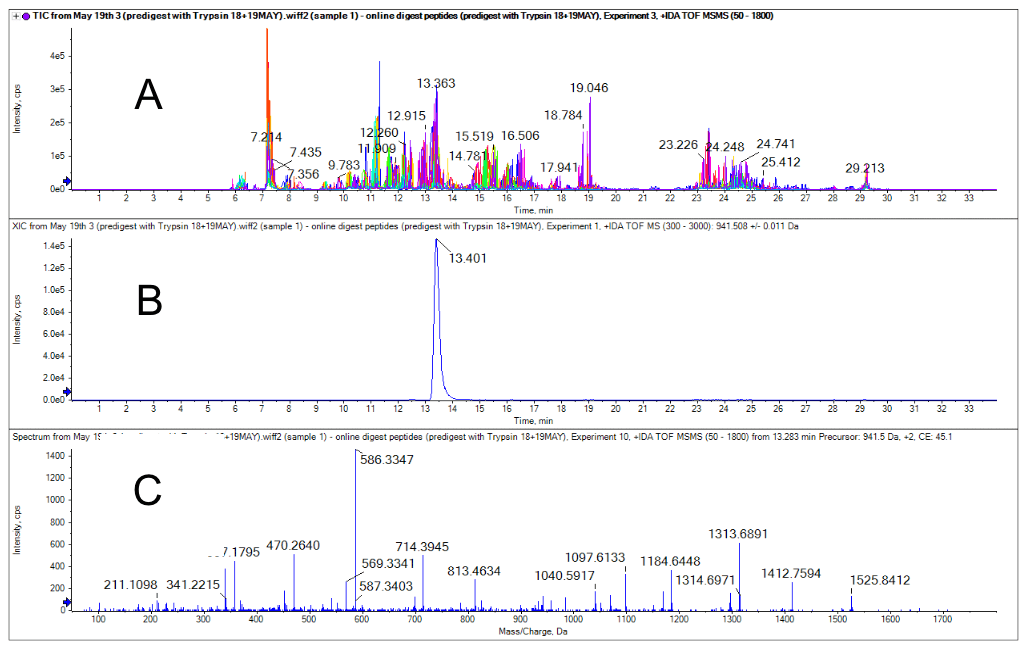Click the 29.213 peak label
The width and height of the screenshot is (1026, 649).
[x=864, y=168]
